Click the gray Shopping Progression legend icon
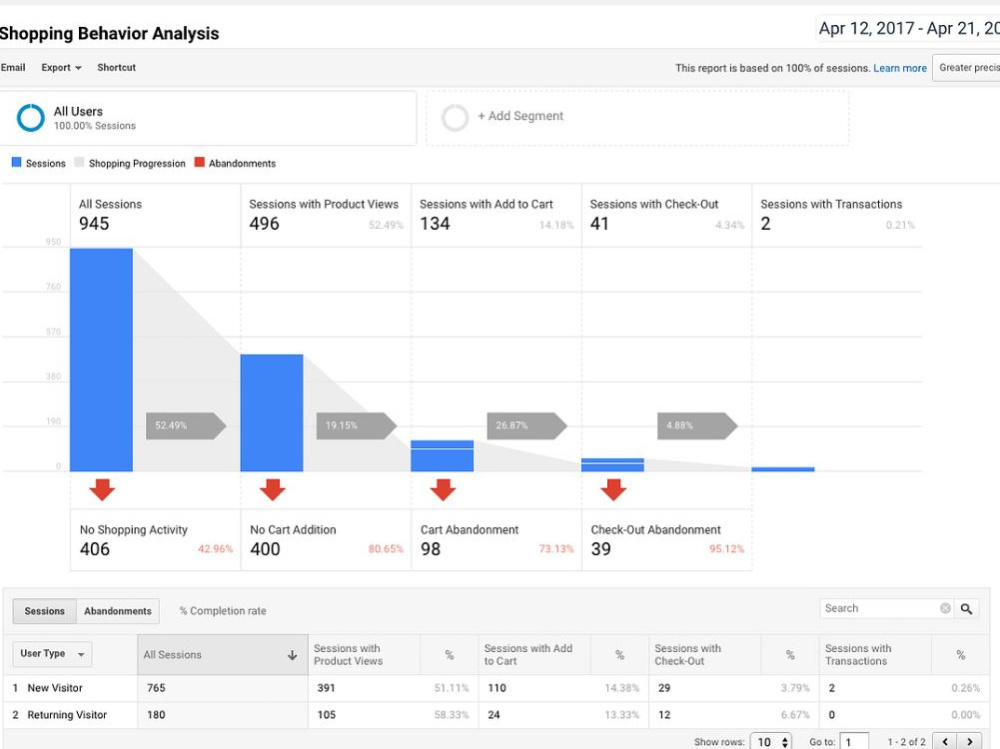 point(78,162)
